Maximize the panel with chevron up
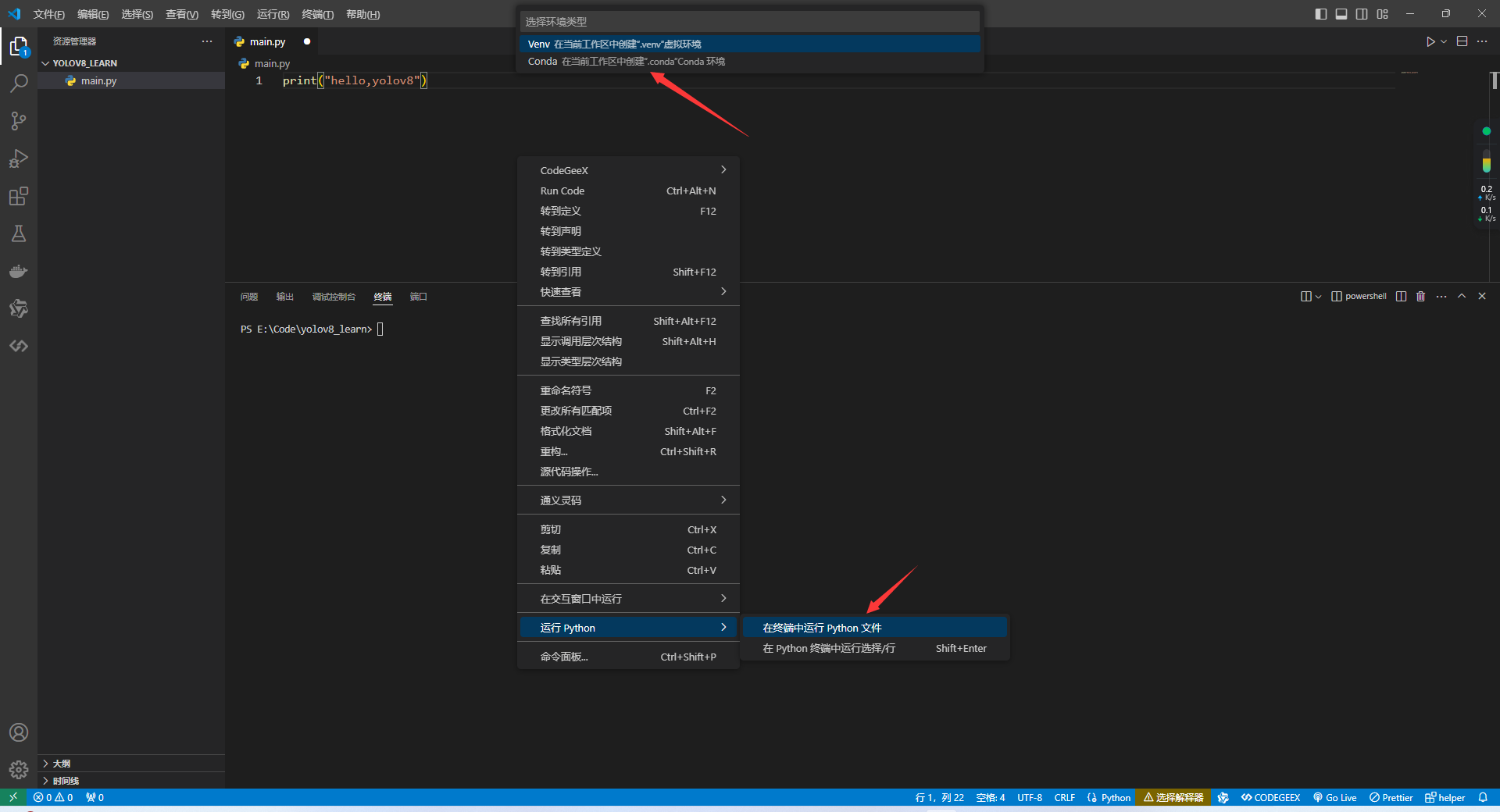1500x812 pixels. [x=1462, y=297]
